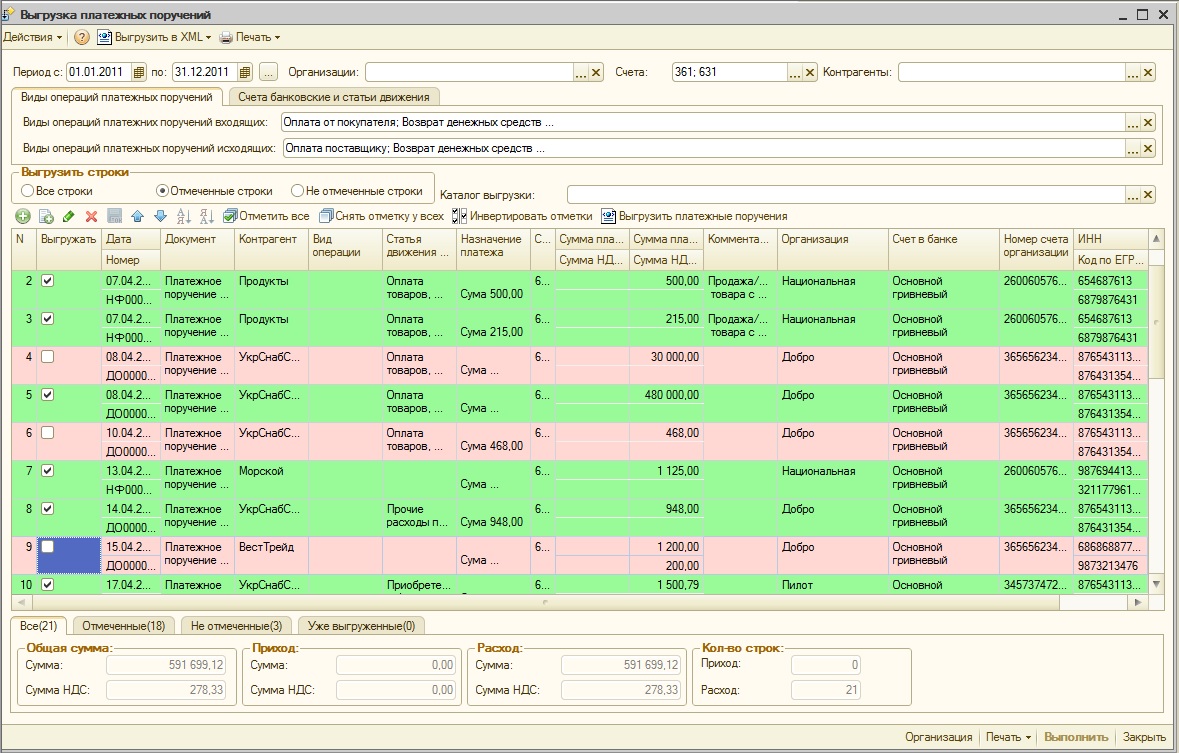Click the copy row icon
This screenshot has width=1179, height=753.
coord(45,216)
